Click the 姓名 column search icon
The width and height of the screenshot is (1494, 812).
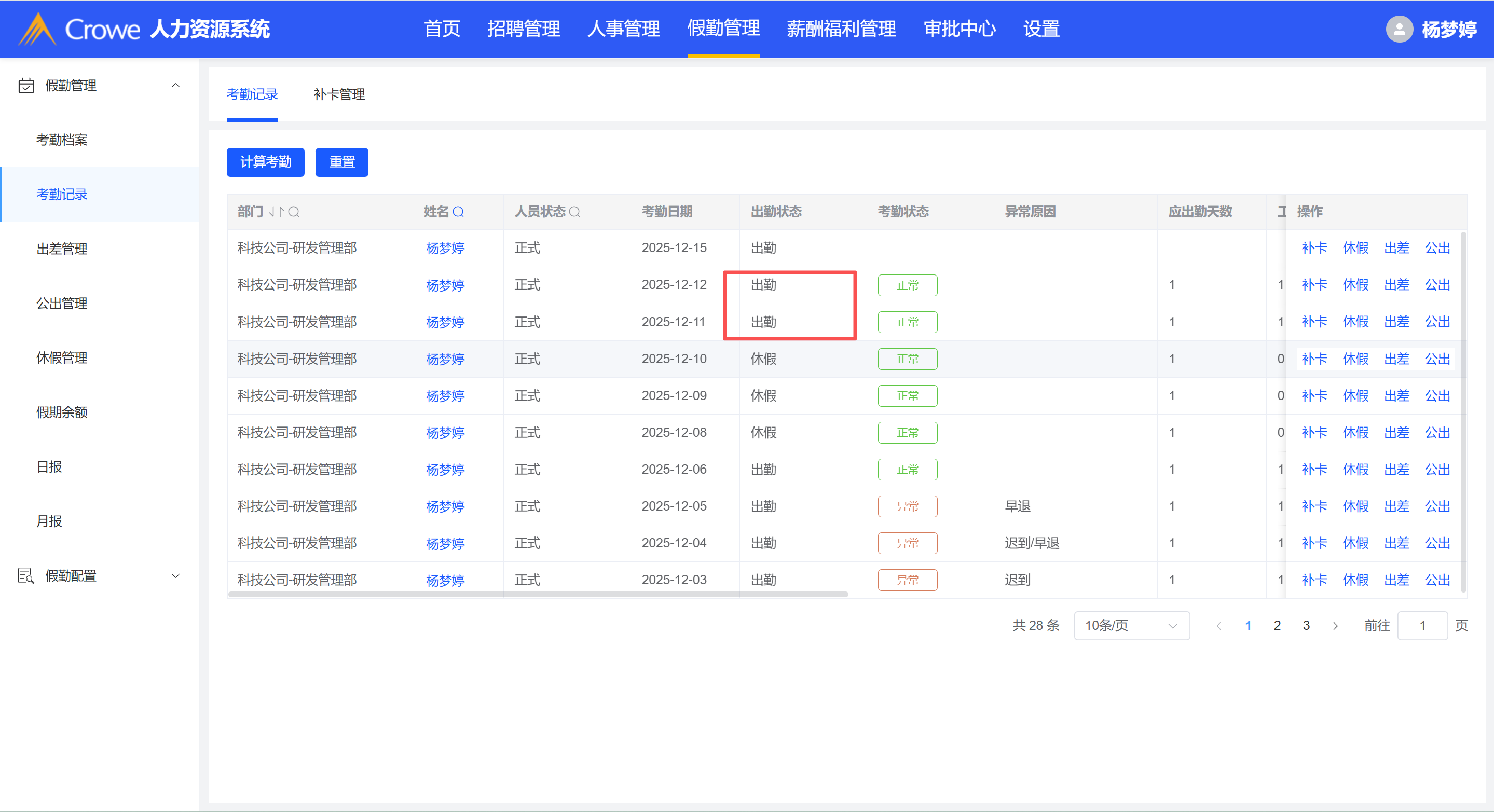[x=458, y=212]
